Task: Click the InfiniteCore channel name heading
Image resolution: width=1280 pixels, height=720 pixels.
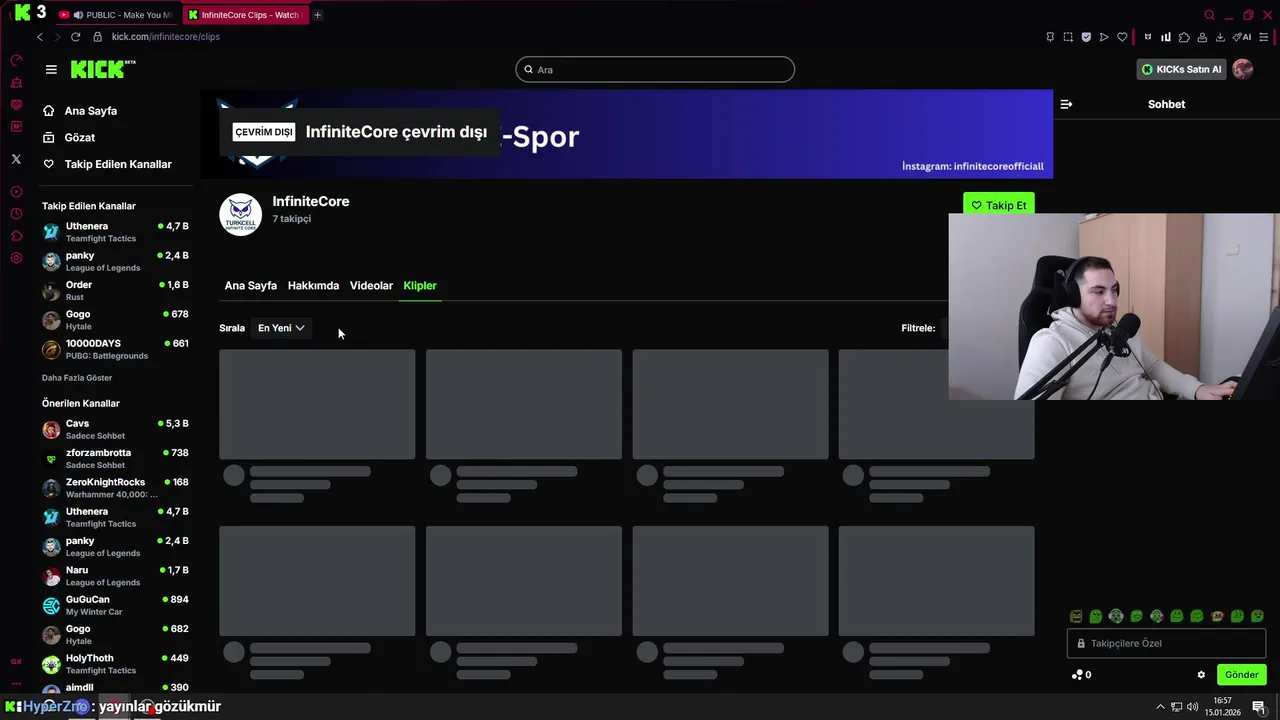Action: (x=311, y=201)
